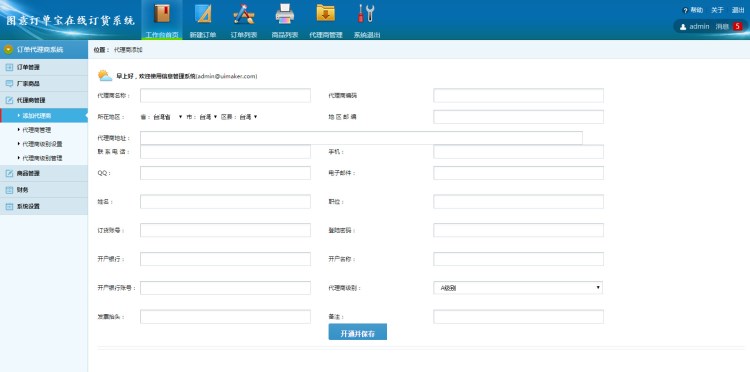The height and width of the screenshot is (372, 750).
Task: Click the 备注 input field
Action: tap(518, 317)
